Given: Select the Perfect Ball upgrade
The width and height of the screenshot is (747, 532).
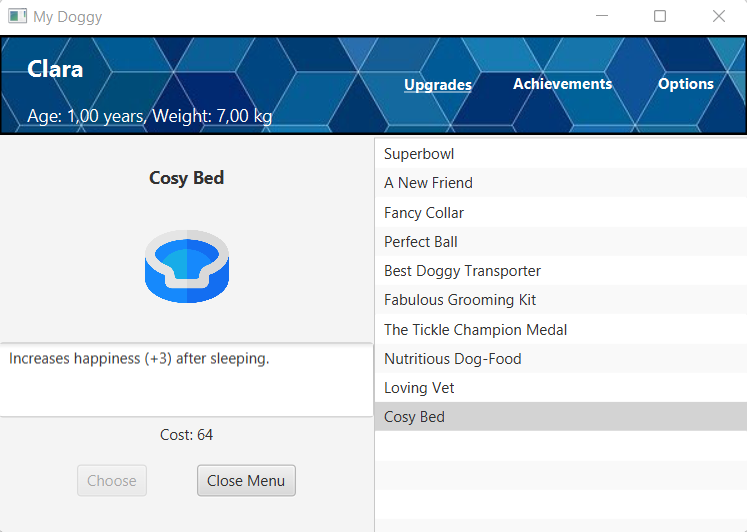Looking at the screenshot, I should [421, 242].
